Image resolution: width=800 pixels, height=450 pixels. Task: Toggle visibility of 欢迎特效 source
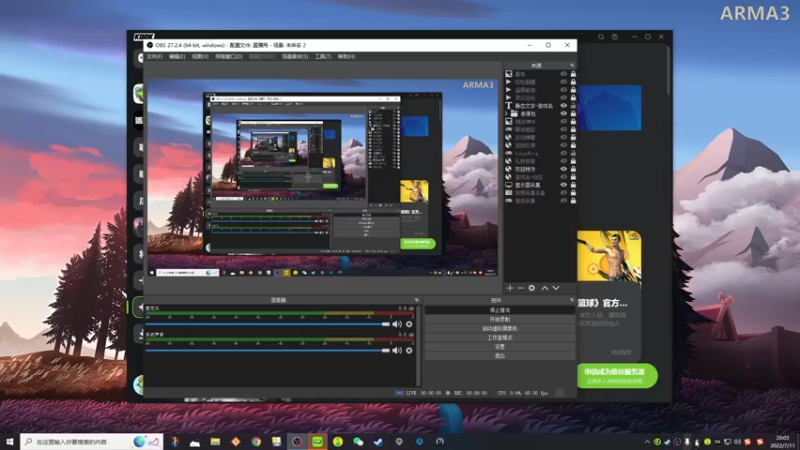click(x=564, y=169)
